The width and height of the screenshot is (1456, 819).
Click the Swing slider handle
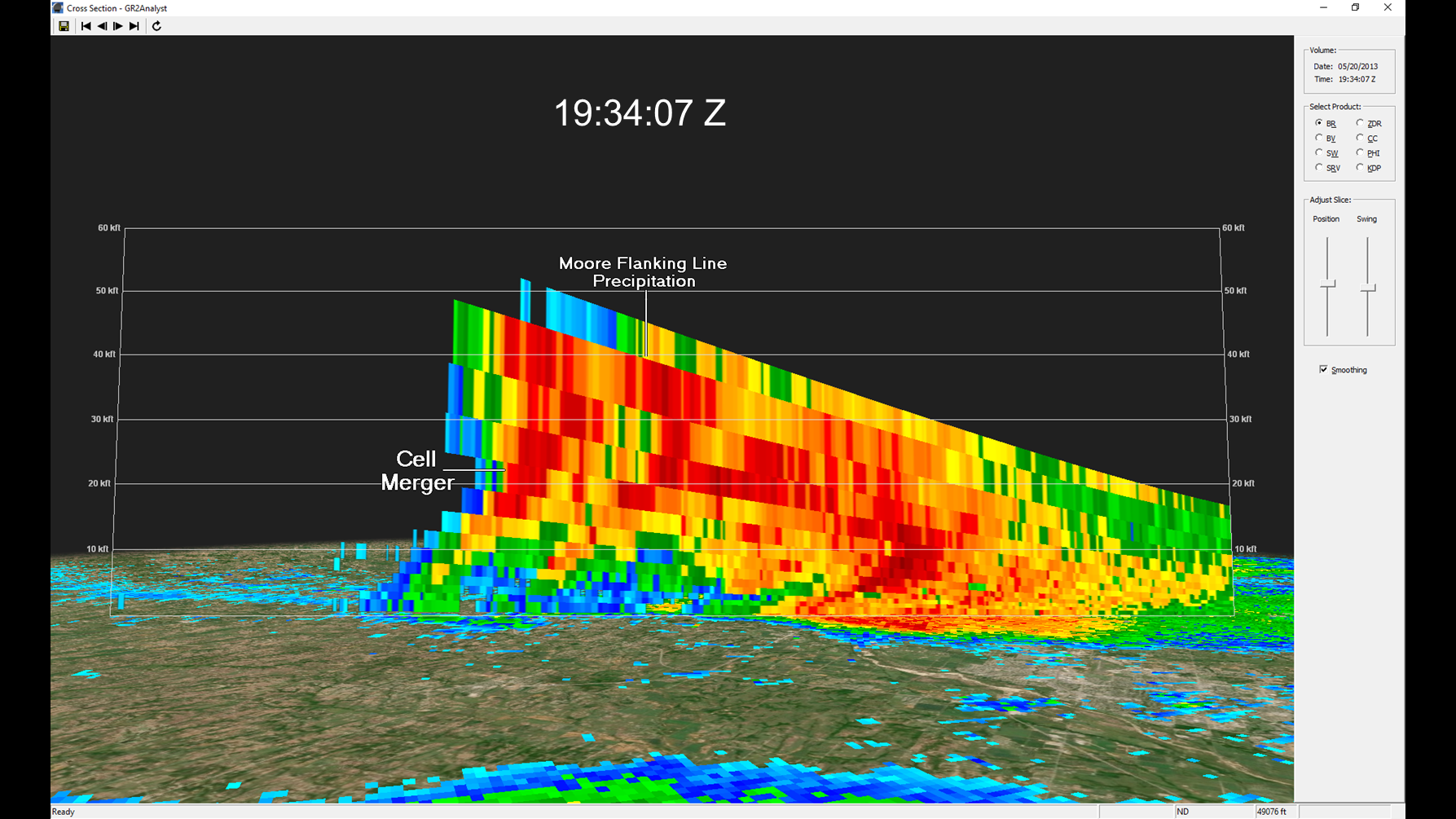[x=1368, y=288]
